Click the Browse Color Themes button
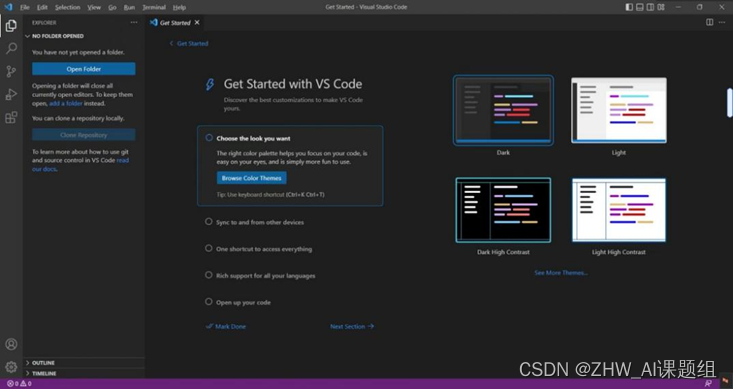733x389 pixels. click(252, 178)
